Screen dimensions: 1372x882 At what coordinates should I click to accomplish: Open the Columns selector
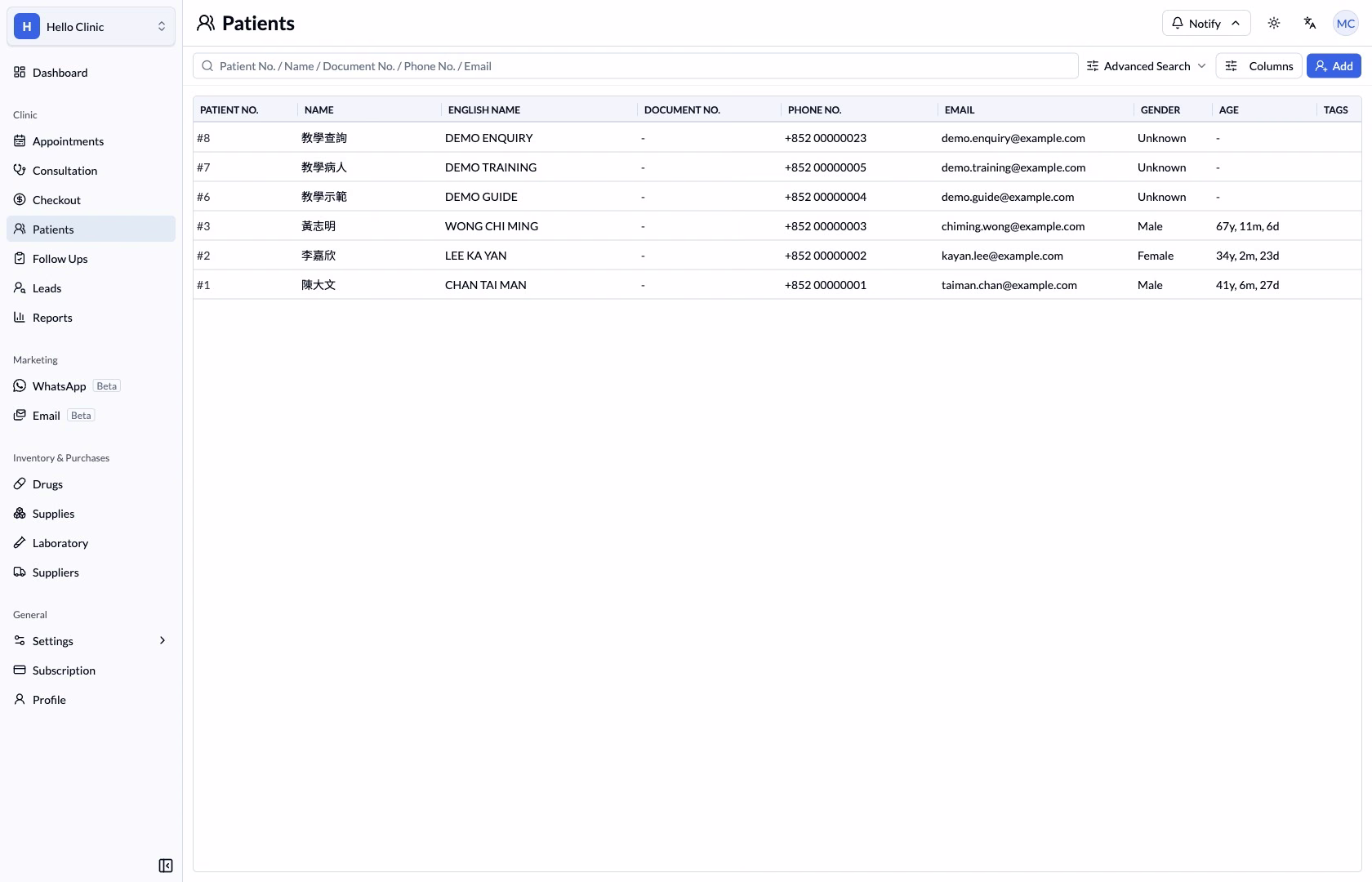pyautogui.click(x=1259, y=66)
